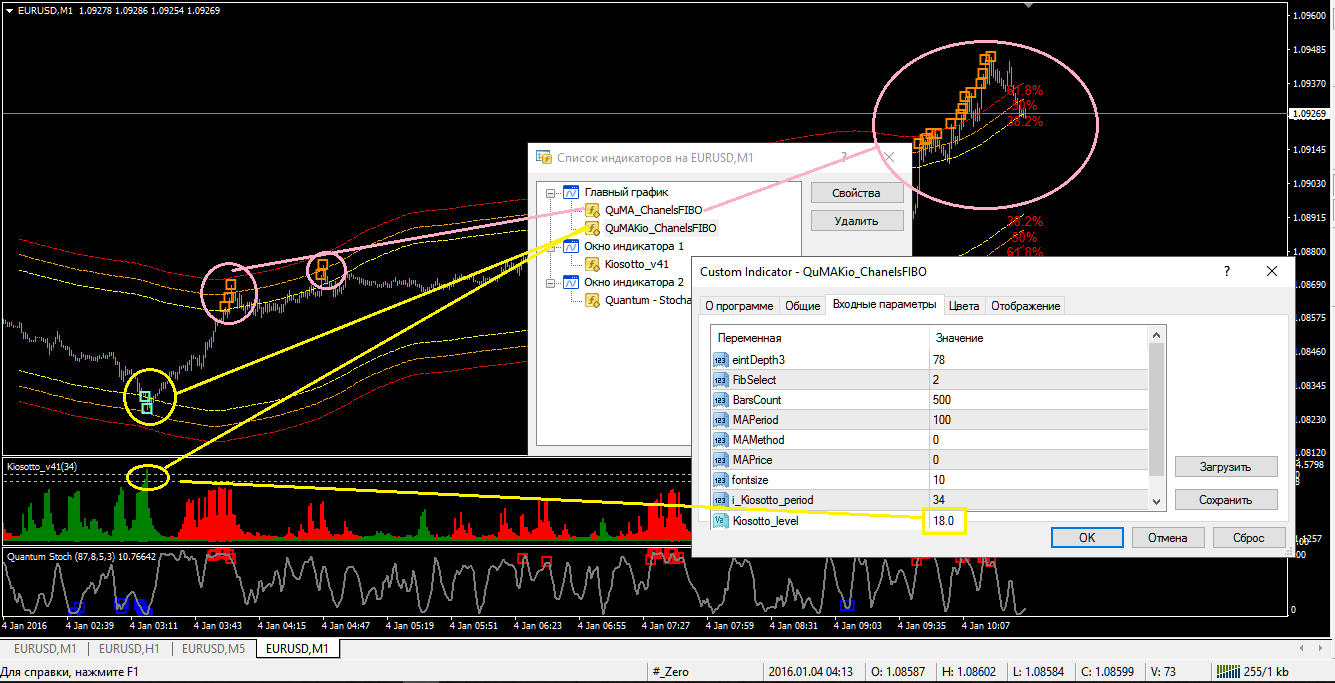Click the Окно индикатора 2 window icon
This screenshot has height=683, width=1335.
click(572, 282)
